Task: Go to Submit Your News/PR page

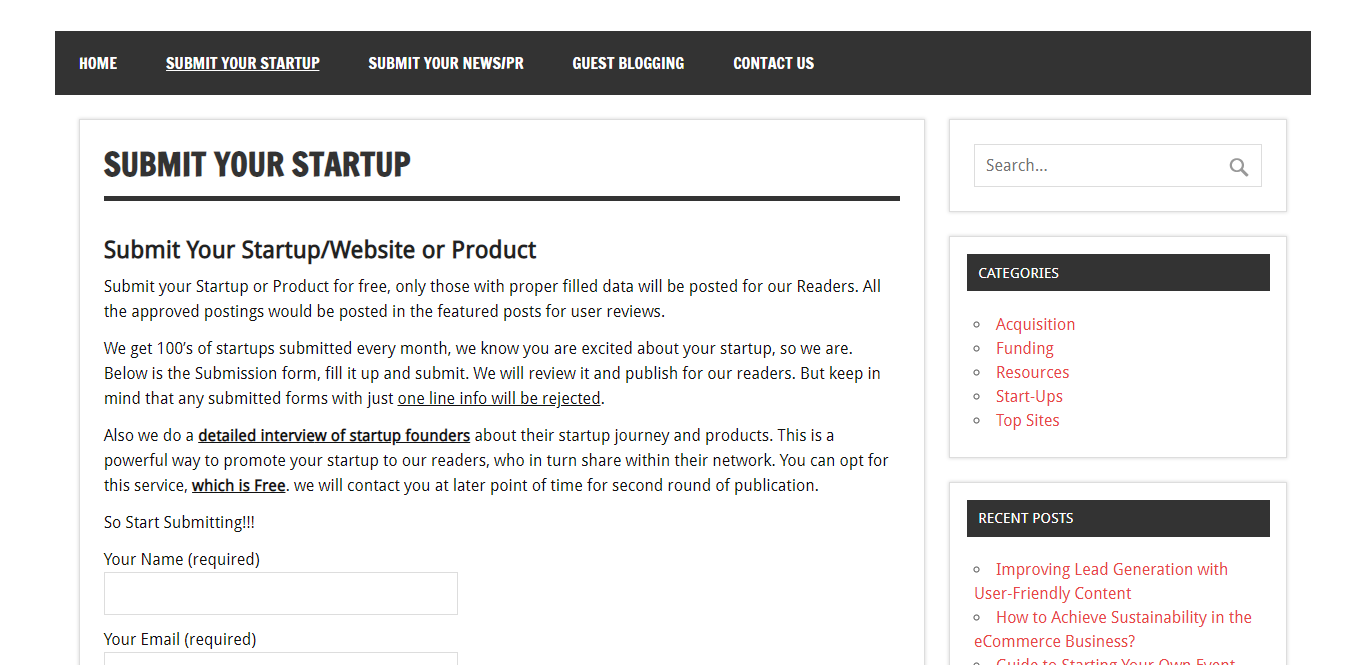Action: point(446,63)
